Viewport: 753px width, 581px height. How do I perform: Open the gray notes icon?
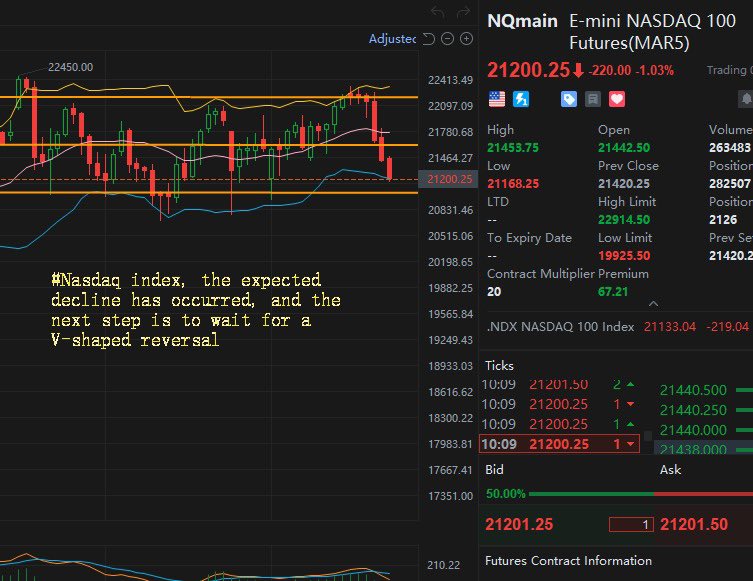coord(593,99)
